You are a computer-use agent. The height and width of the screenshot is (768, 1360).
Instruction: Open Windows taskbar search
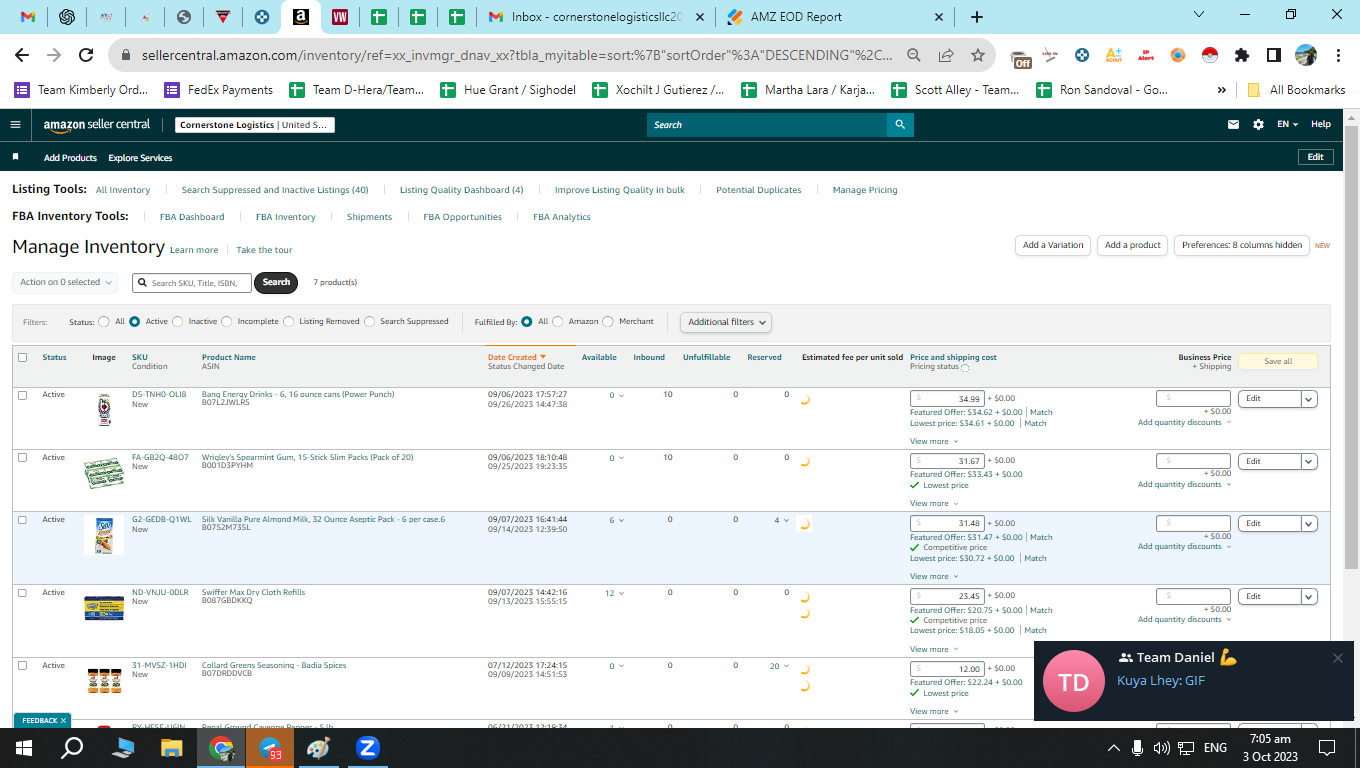point(72,748)
